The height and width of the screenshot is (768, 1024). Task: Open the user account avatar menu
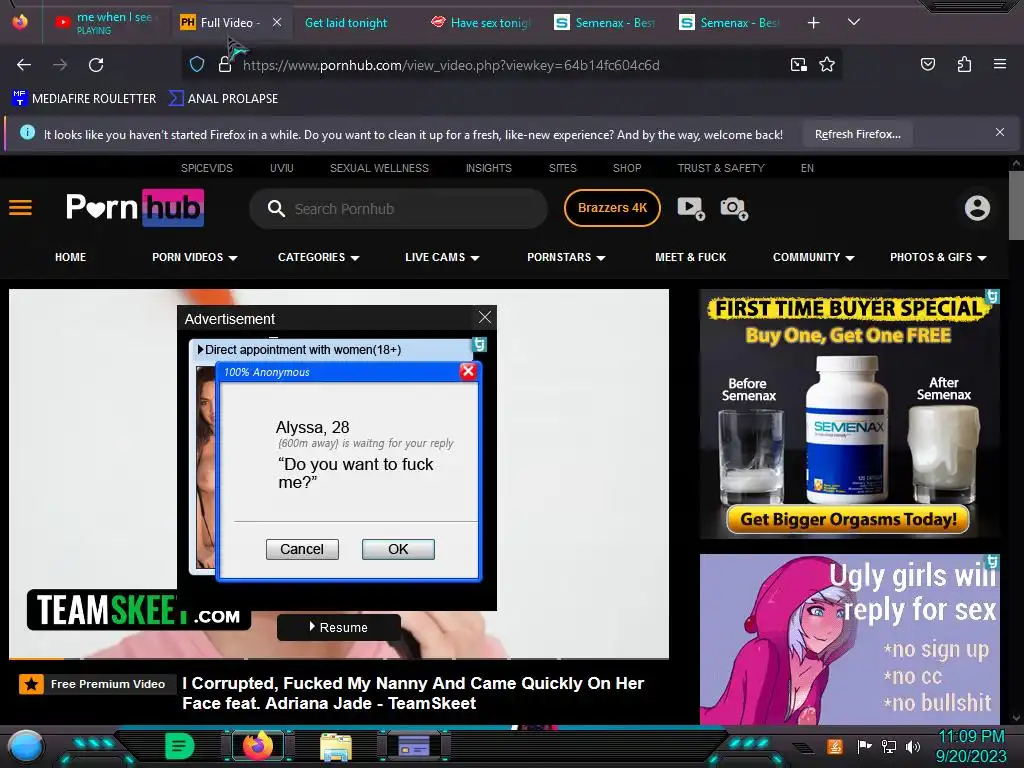coord(977,208)
